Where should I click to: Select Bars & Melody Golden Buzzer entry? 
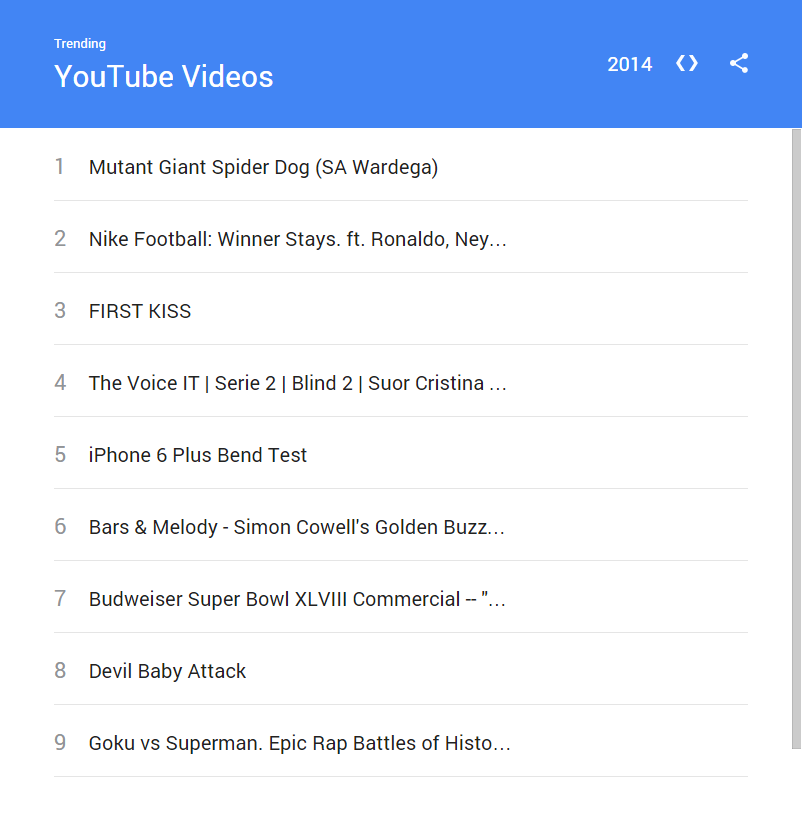pos(296,527)
